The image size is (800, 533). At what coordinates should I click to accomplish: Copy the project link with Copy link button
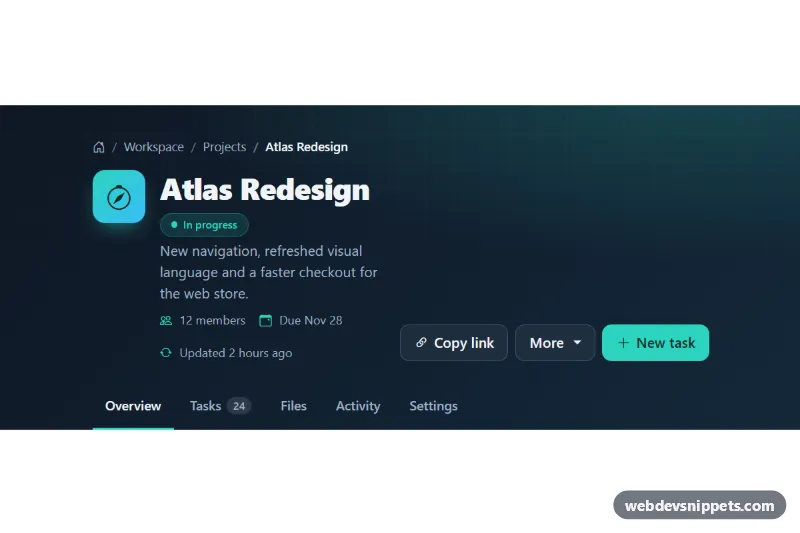(454, 343)
